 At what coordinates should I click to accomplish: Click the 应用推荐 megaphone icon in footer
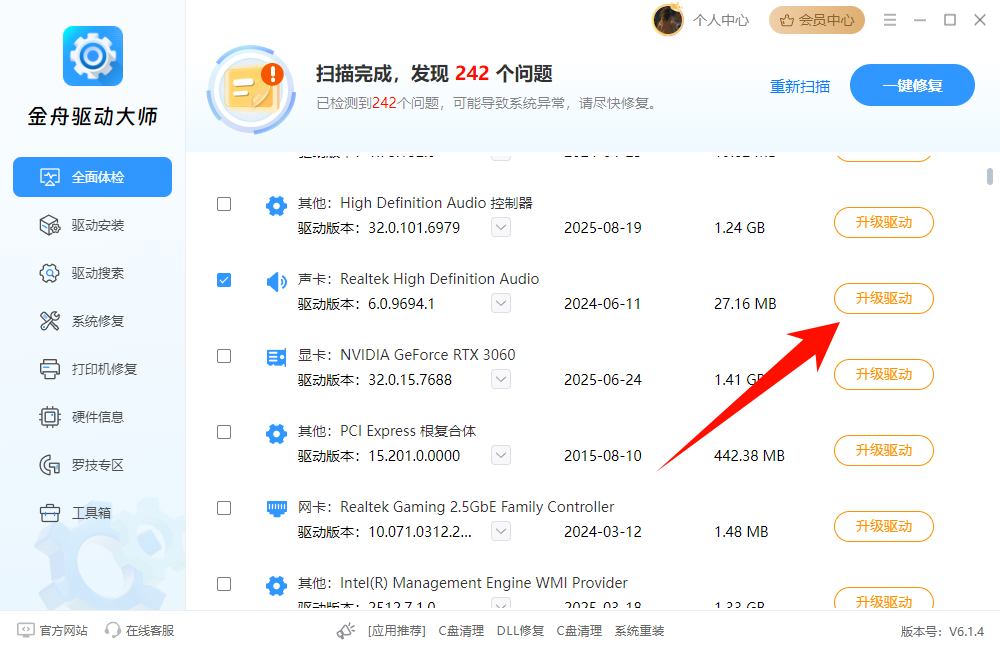(x=346, y=631)
